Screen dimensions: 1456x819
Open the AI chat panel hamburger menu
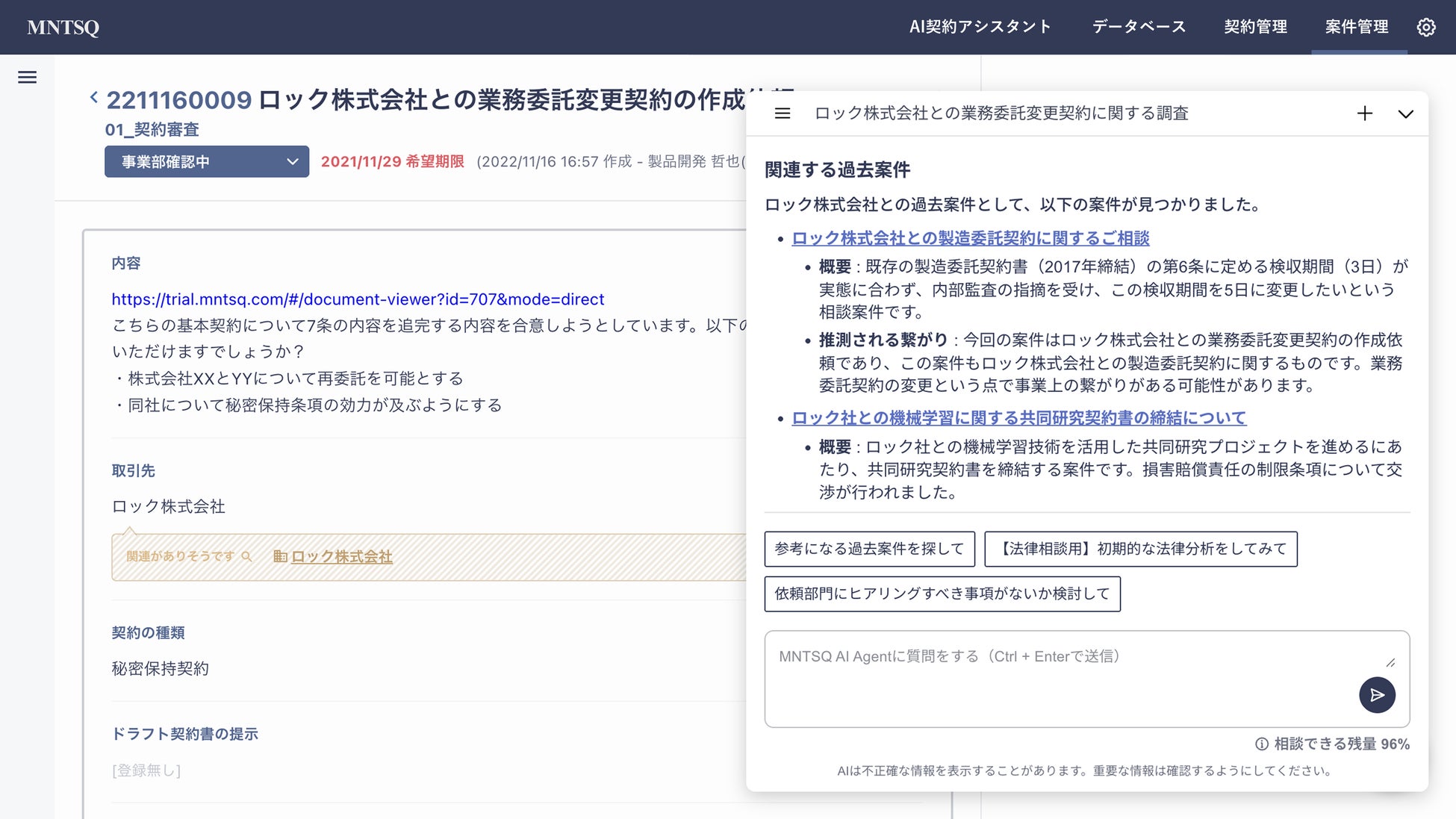pos(783,113)
